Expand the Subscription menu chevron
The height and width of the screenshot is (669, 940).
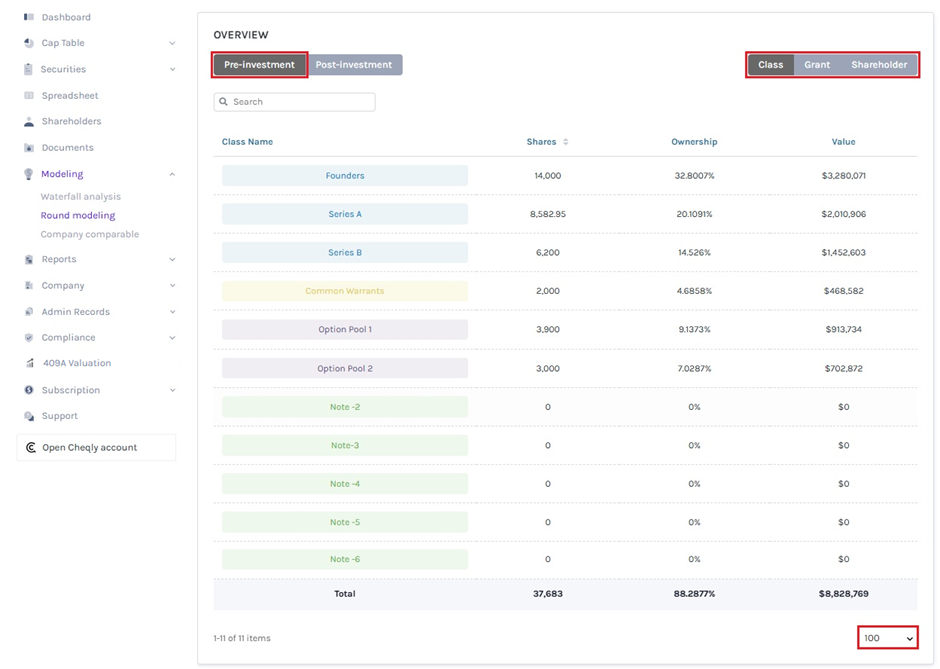point(172,390)
